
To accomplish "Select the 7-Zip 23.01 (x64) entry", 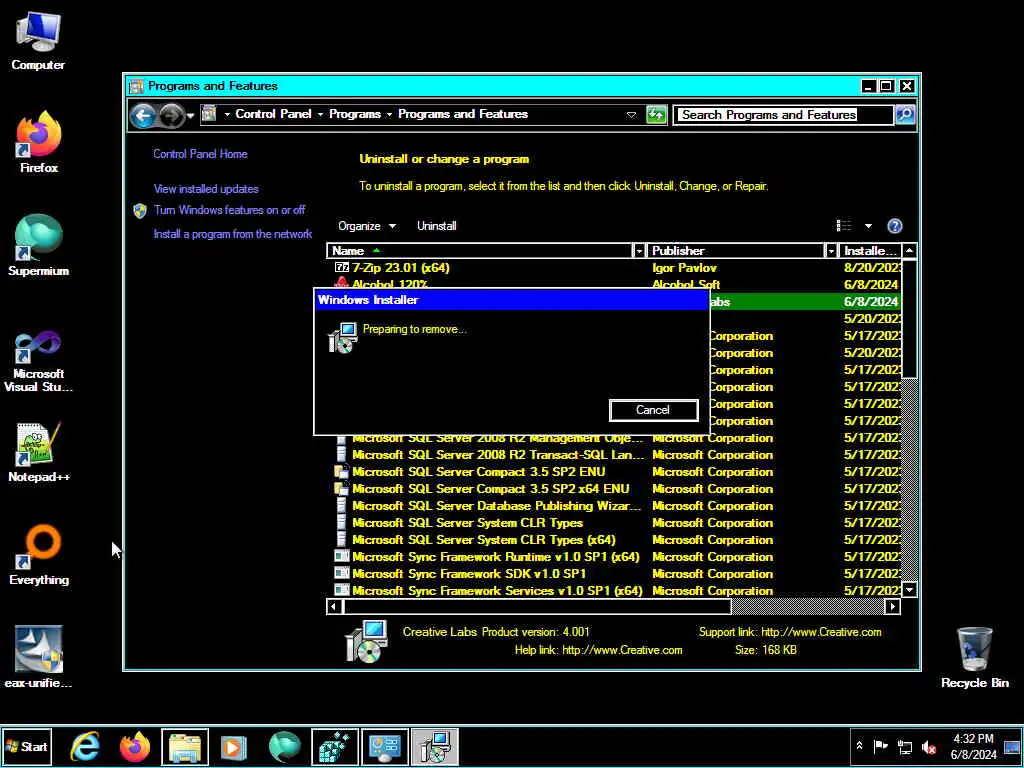I will click(x=614, y=268).
